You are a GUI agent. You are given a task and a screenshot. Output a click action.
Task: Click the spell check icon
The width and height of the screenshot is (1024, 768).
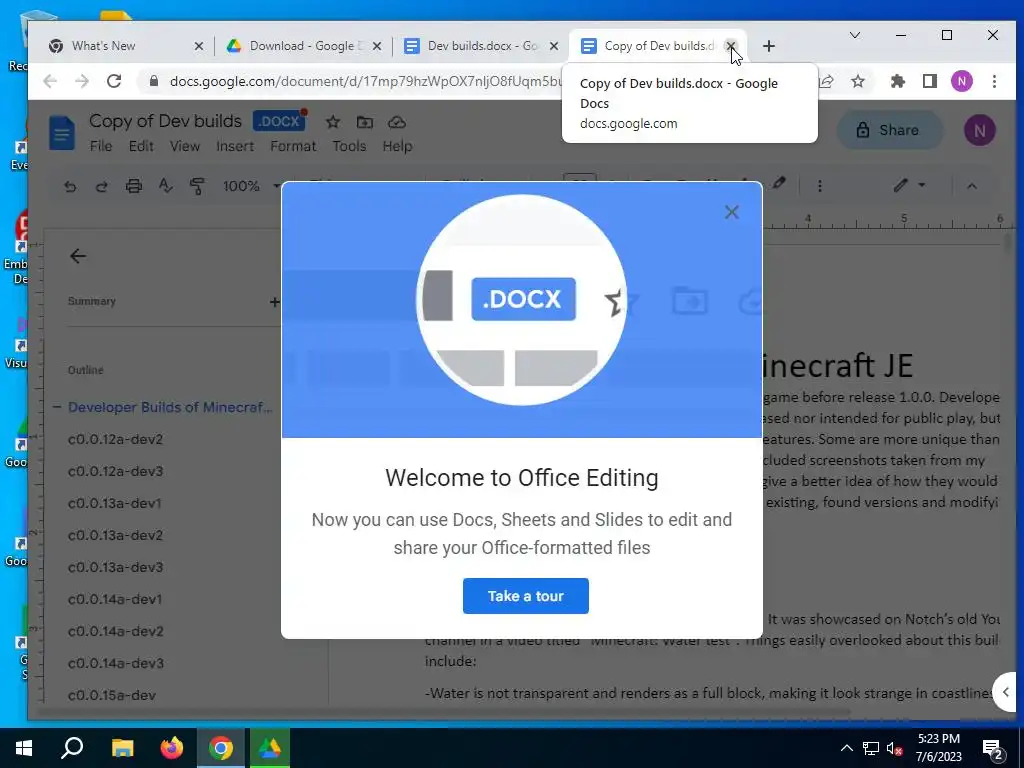click(166, 186)
